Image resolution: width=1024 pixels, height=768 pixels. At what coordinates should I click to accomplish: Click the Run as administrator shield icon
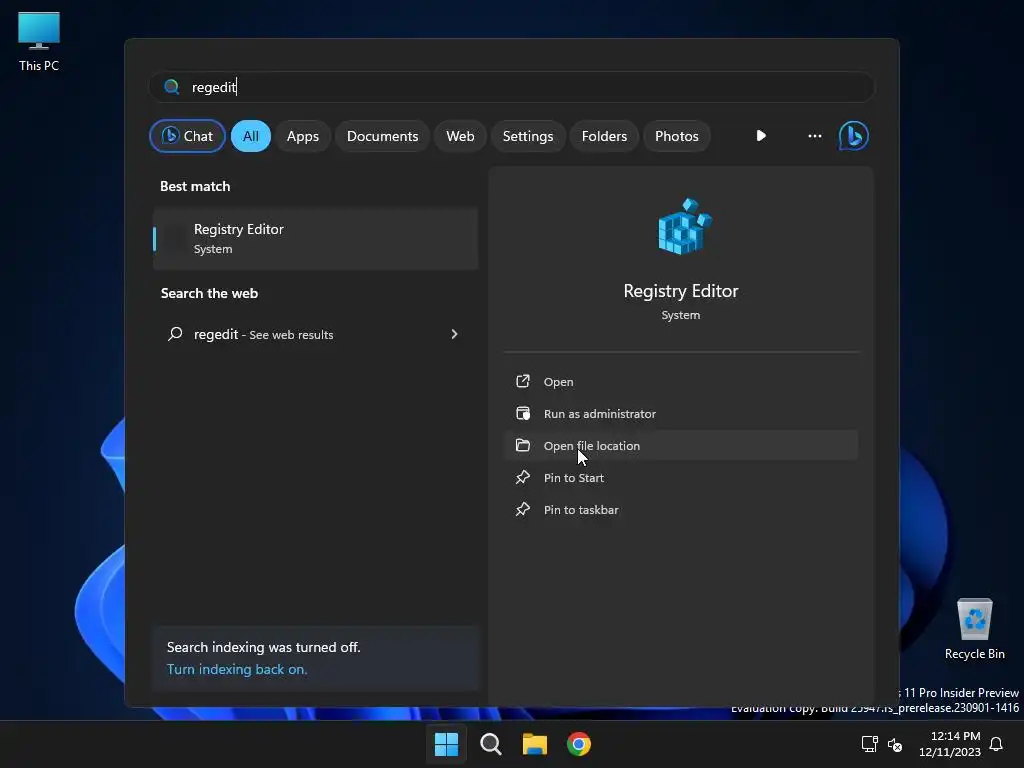(x=522, y=413)
